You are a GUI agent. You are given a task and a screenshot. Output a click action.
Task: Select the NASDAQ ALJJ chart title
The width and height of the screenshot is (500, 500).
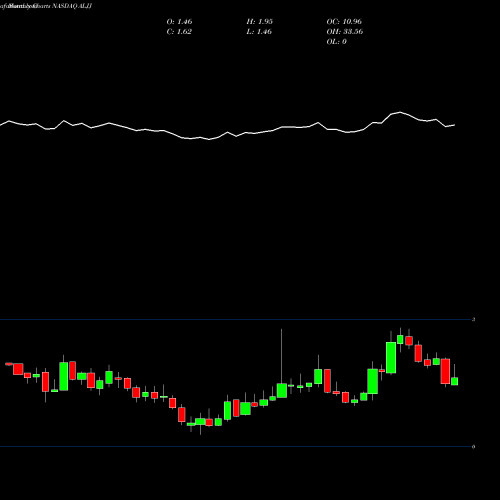(x=72, y=6)
